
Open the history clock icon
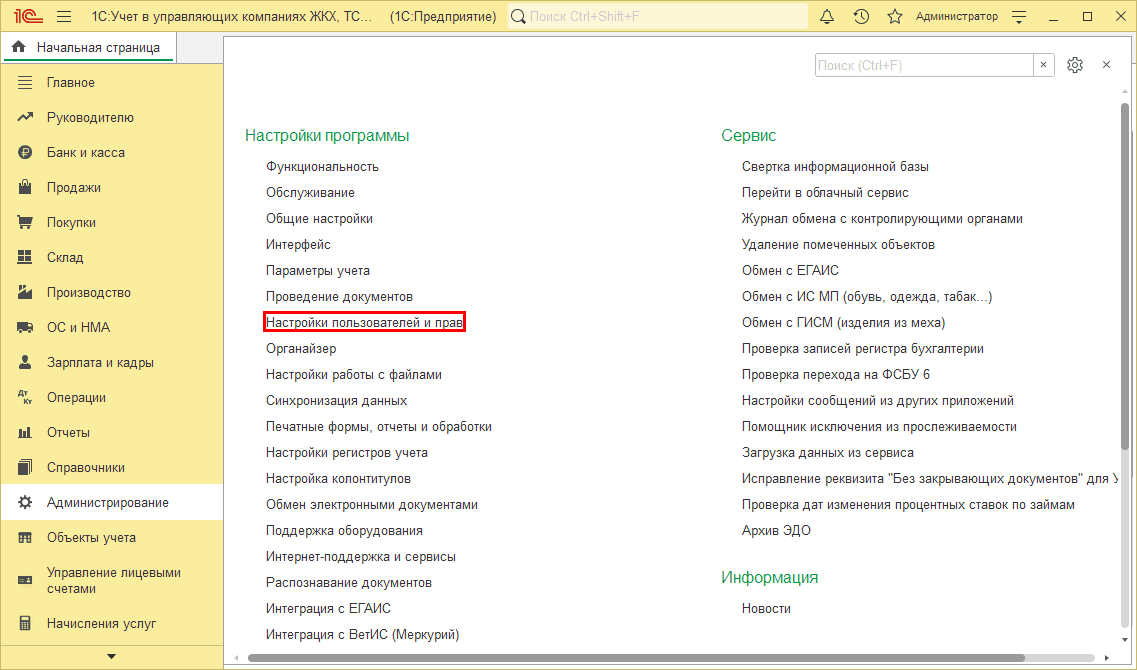861,17
